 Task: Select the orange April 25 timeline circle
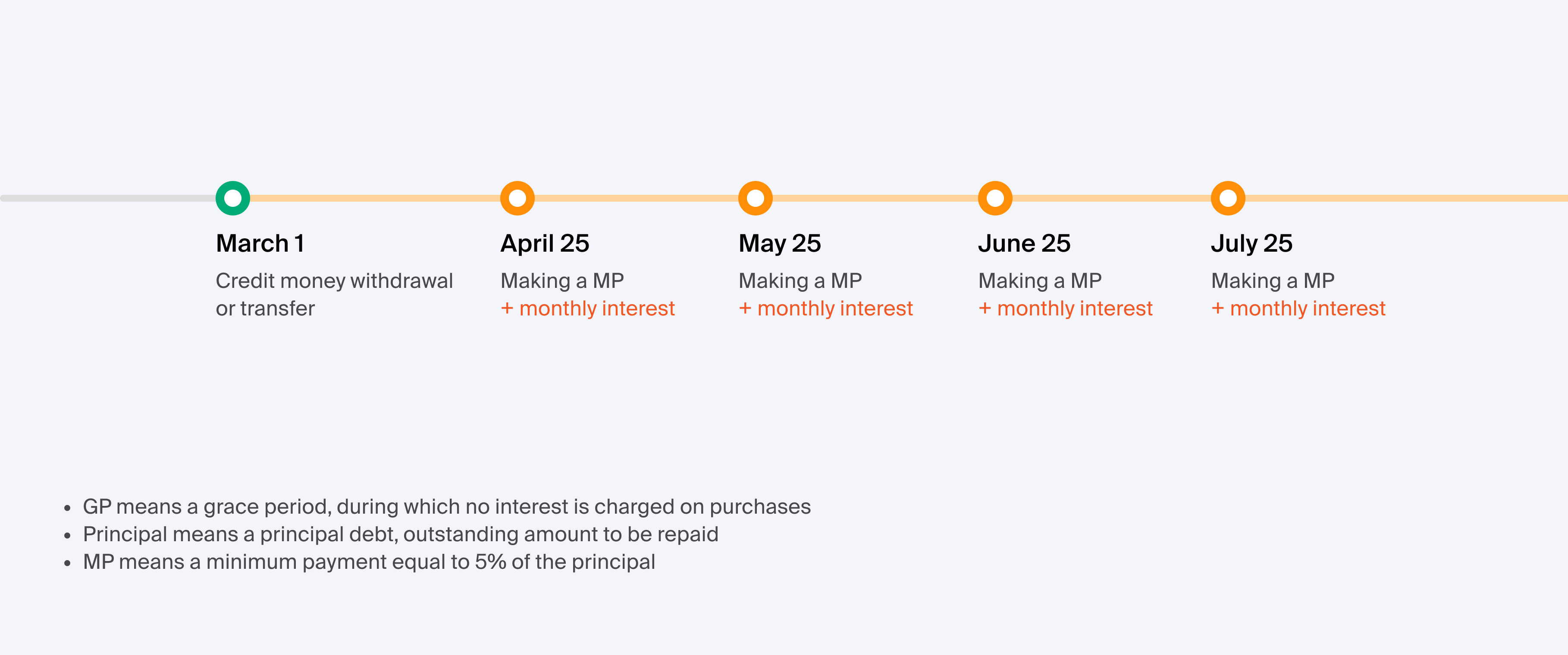coord(517,198)
